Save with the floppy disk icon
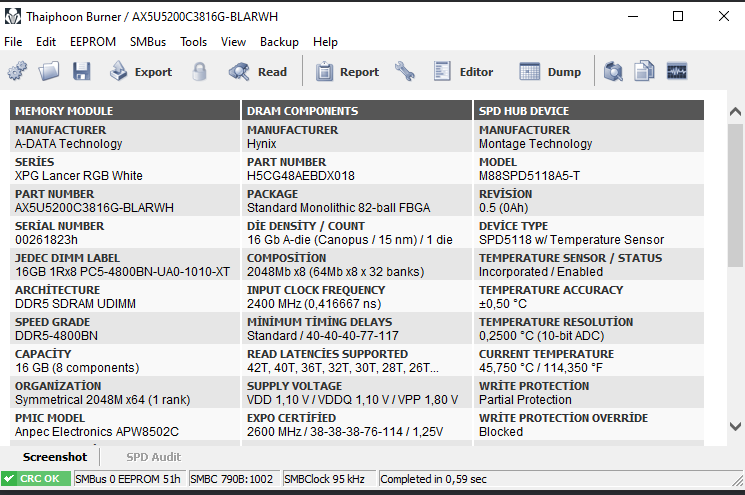 (x=81, y=72)
